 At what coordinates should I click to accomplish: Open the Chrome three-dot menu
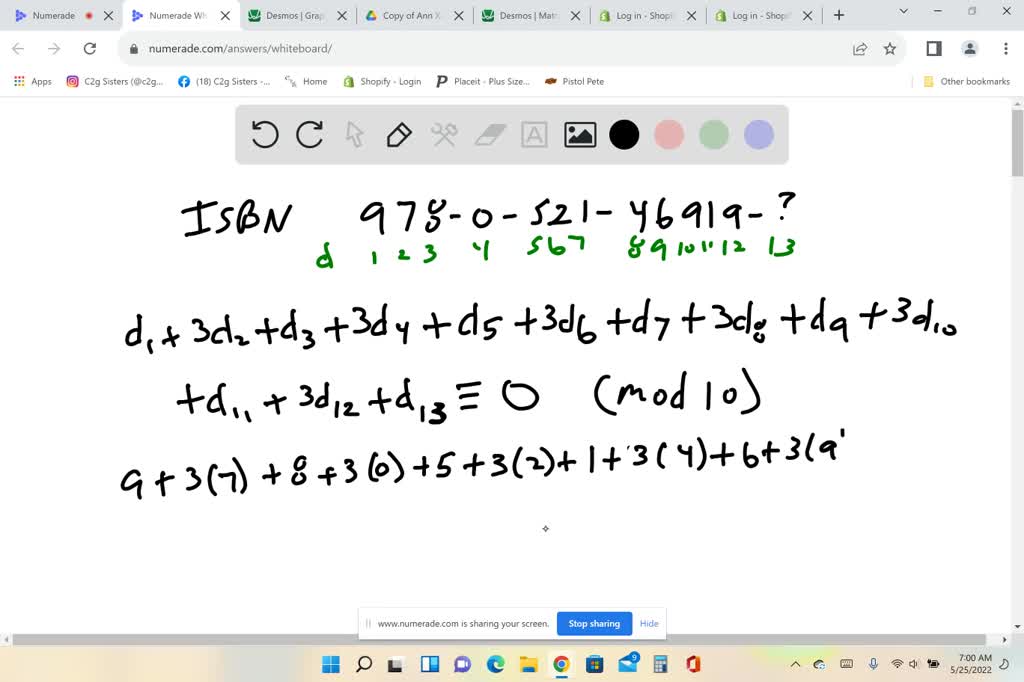tap(1004, 48)
